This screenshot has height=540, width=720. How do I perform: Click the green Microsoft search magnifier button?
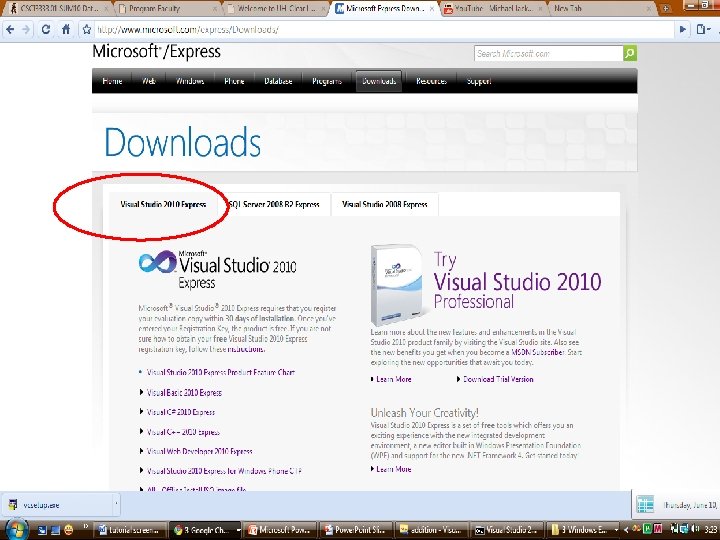pyautogui.click(x=630, y=53)
